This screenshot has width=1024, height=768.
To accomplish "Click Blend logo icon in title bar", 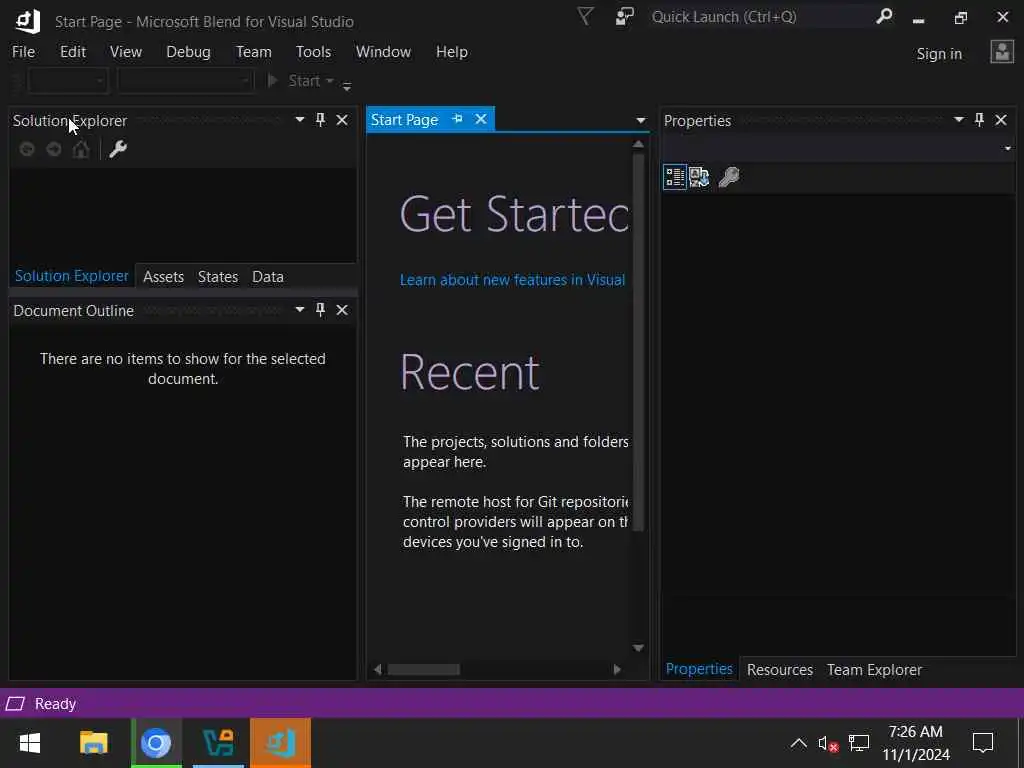I will pos(27,21).
